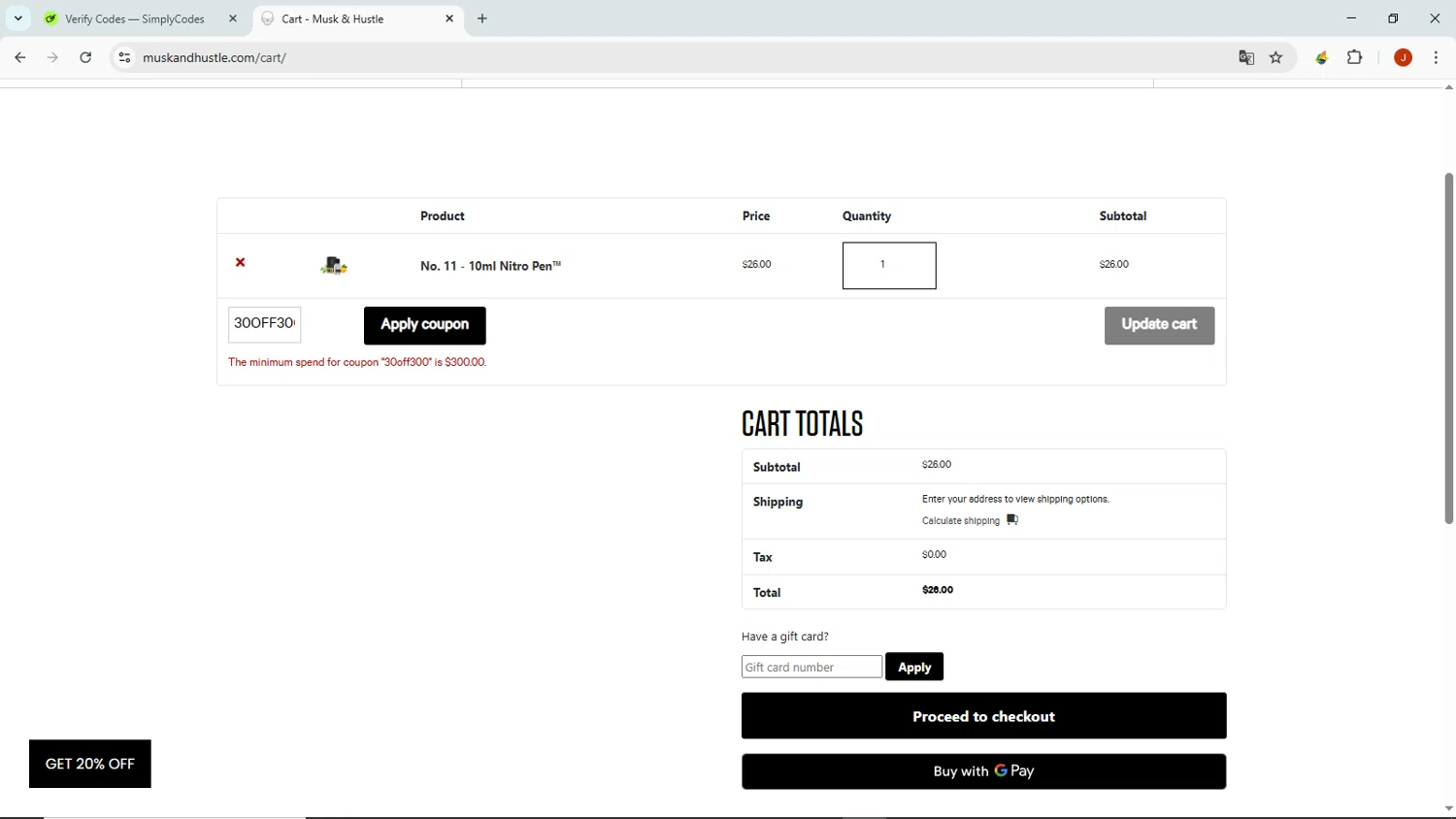Expand the tab search dropdown

[x=17, y=18]
